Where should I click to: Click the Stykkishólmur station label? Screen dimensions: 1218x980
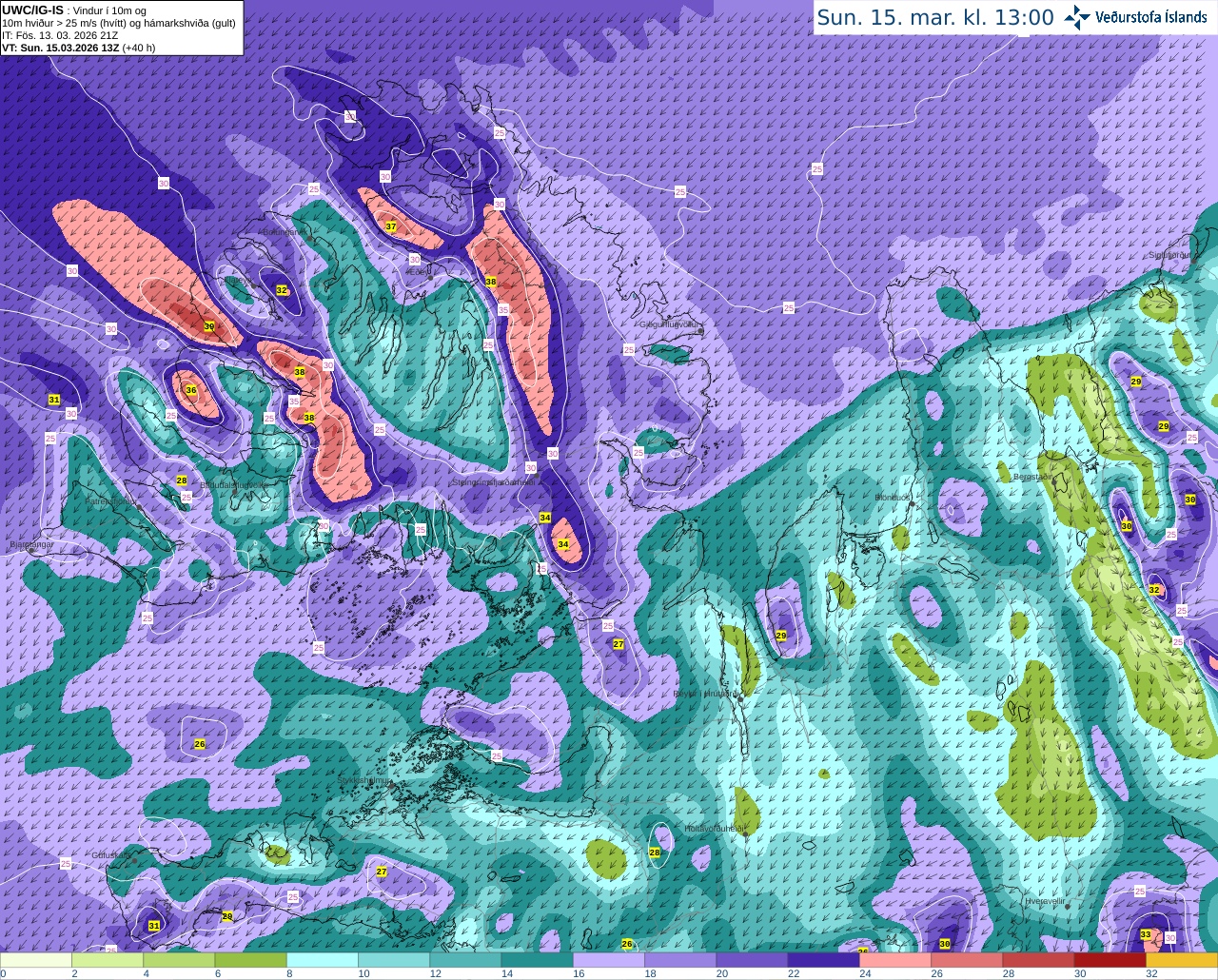(x=363, y=780)
